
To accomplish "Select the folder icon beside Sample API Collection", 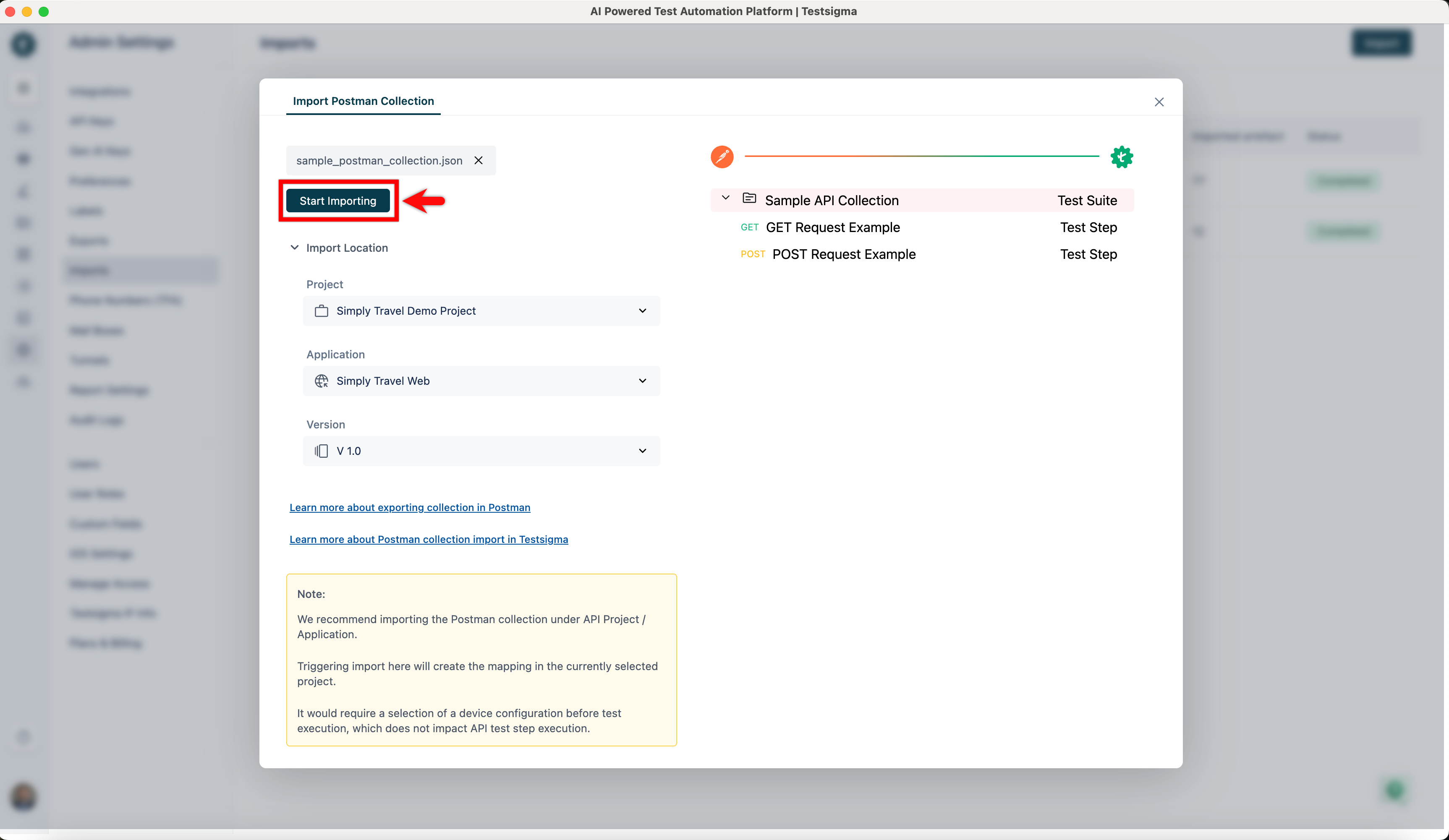I will [749, 198].
